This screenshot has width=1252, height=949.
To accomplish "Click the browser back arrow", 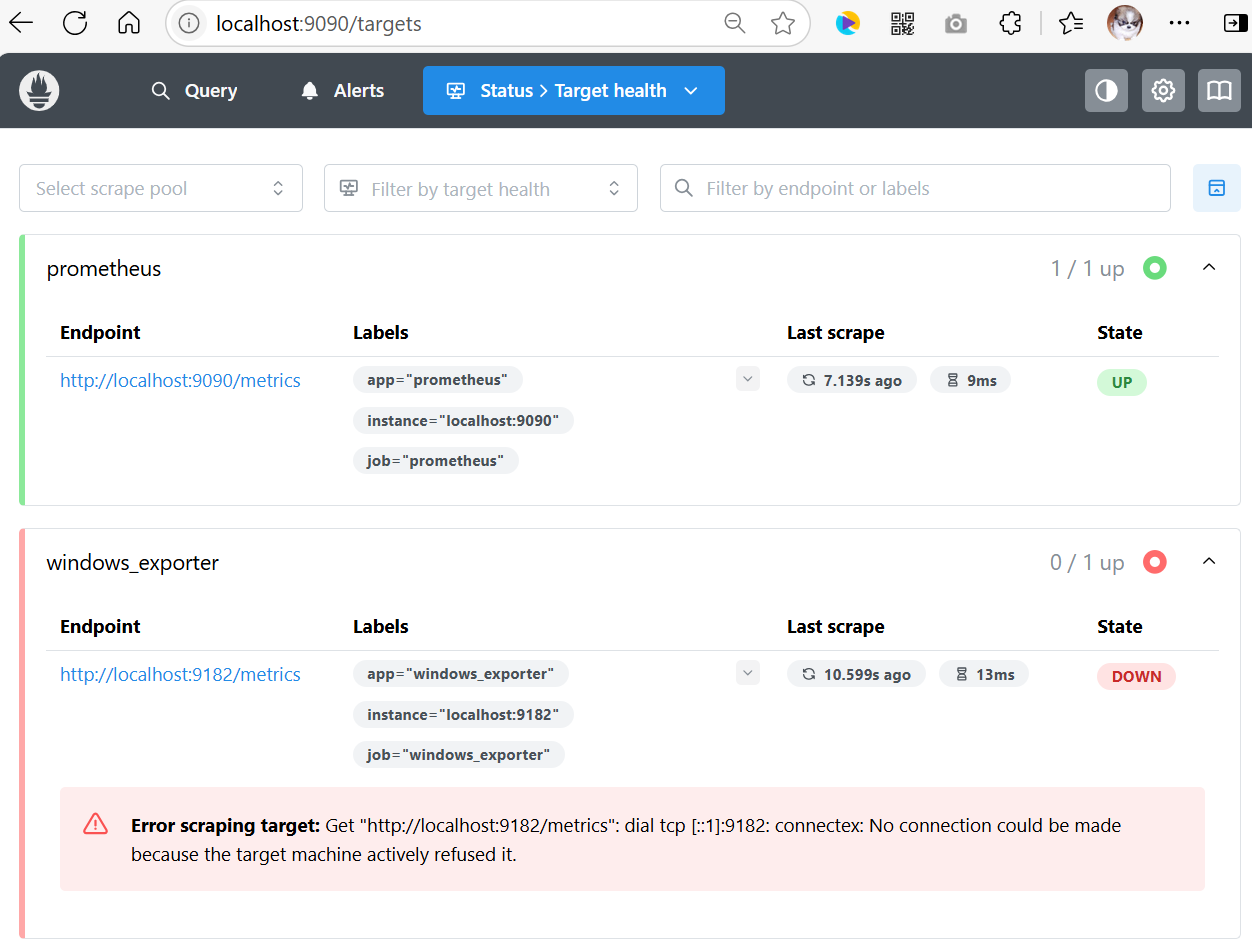I will (21, 23).
